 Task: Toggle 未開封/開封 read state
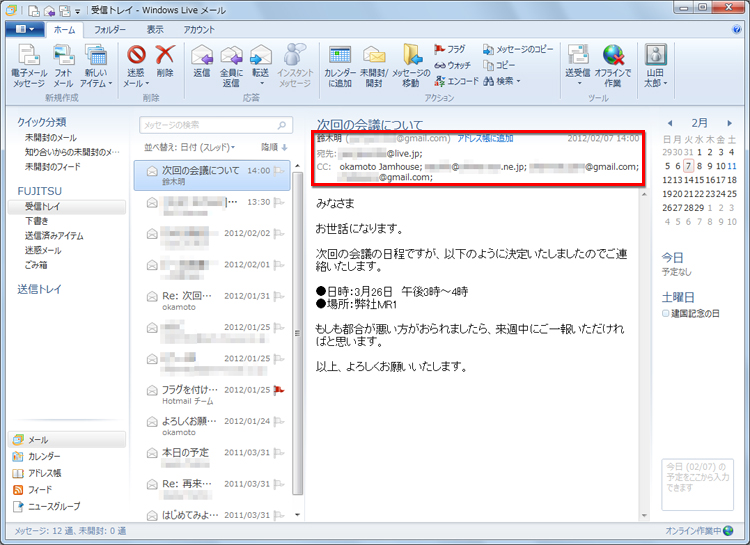374,67
